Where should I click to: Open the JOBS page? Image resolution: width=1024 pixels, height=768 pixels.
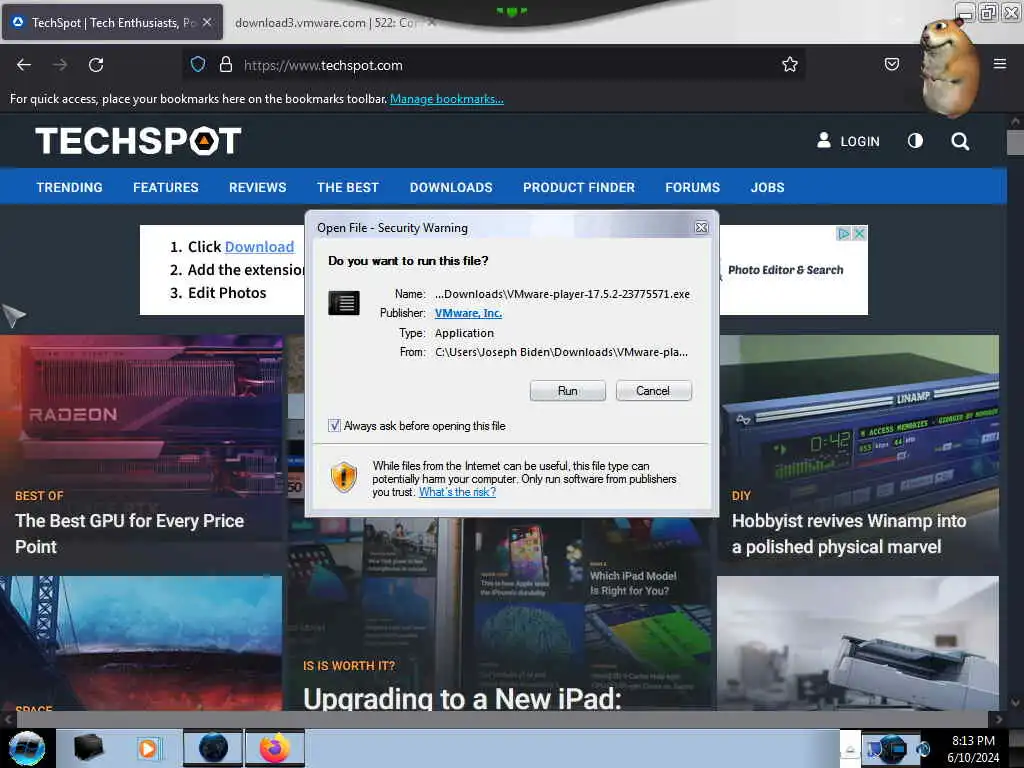[767, 187]
